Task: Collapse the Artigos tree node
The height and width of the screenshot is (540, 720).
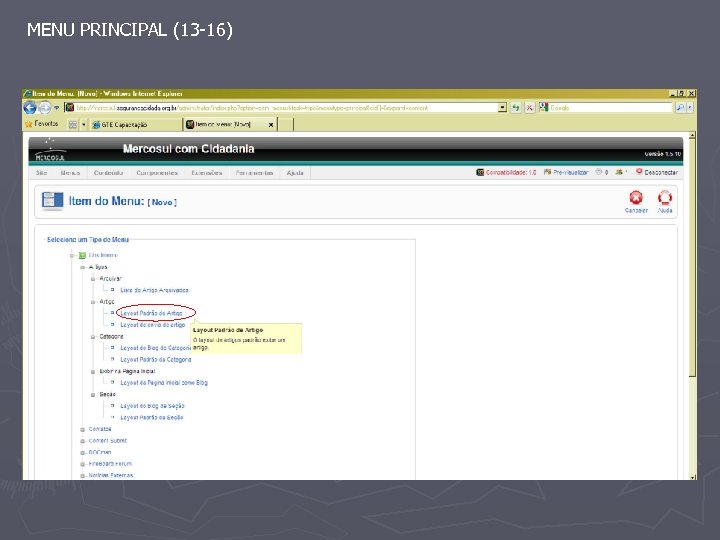Action: (83, 267)
